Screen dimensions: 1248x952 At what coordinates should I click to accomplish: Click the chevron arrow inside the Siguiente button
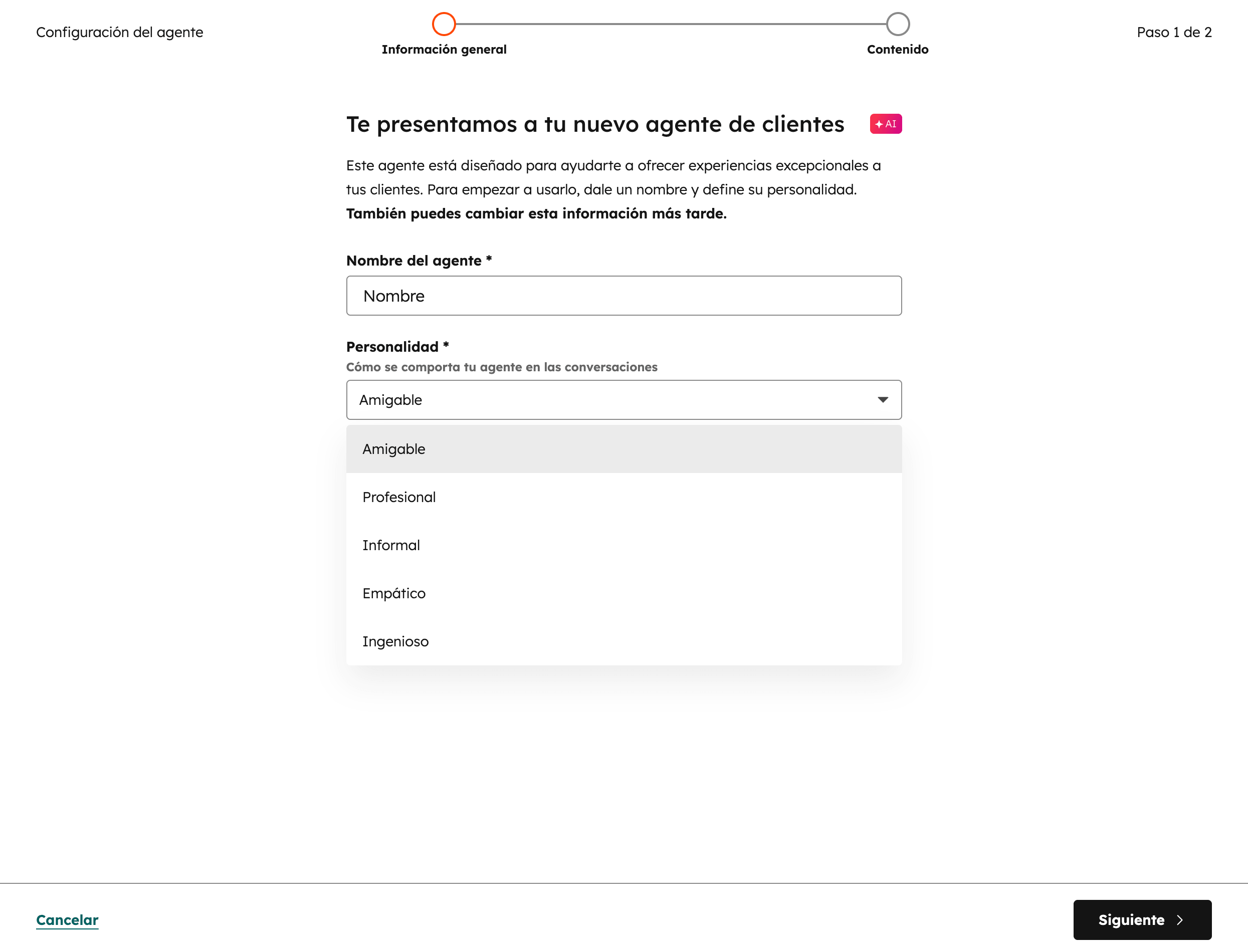point(1180,920)
